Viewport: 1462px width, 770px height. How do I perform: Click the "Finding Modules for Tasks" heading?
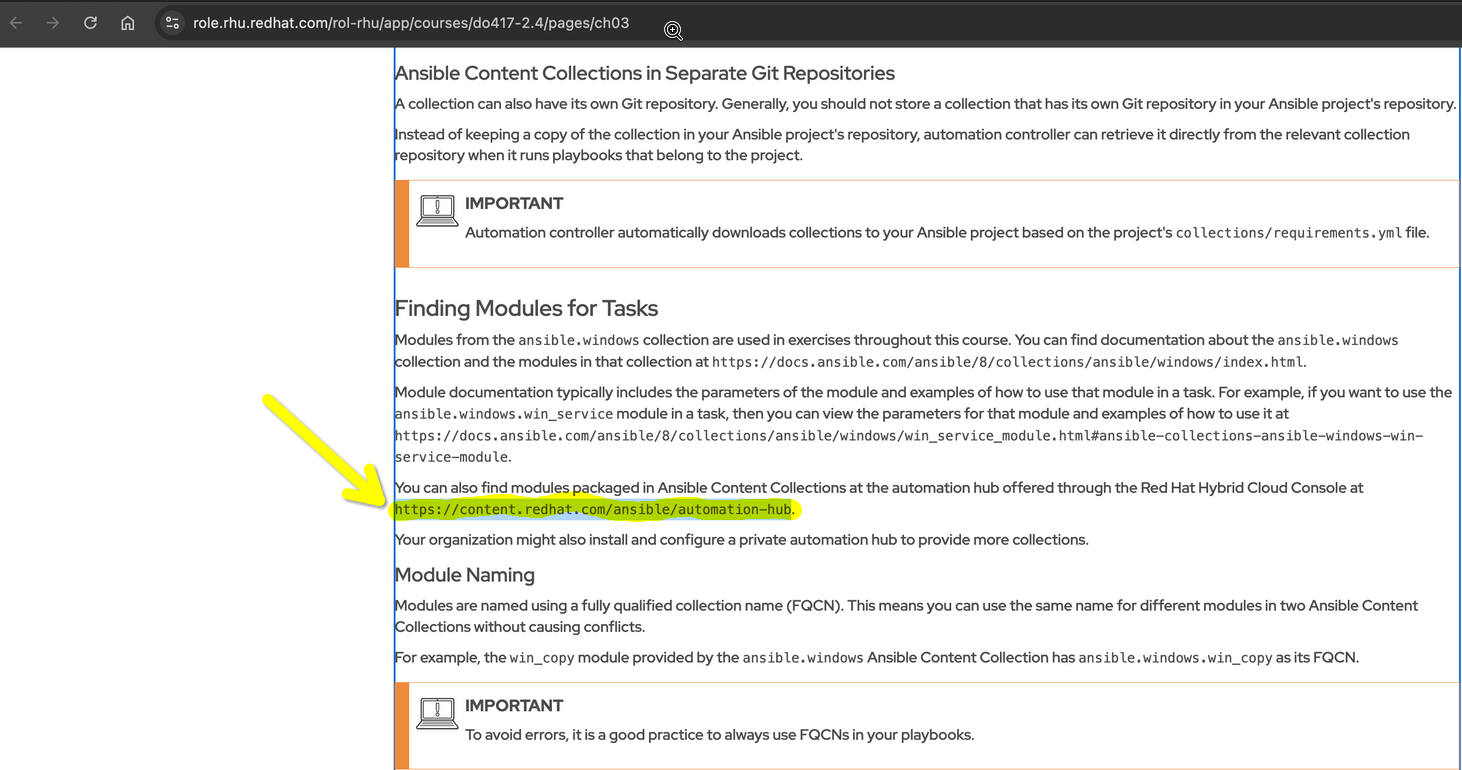[x=526, y=308]
